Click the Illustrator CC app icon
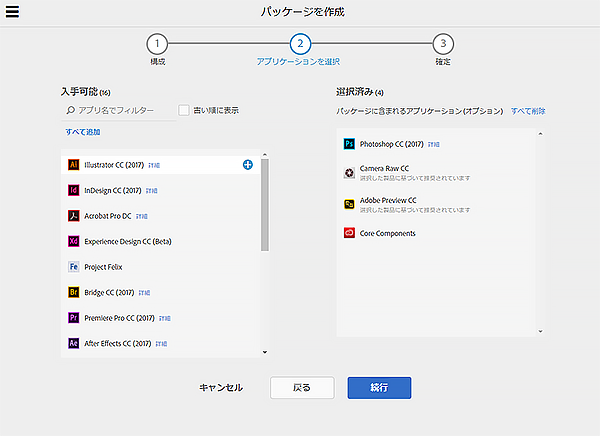The width and height of the screenshot is (600, 436). point(73,165)
